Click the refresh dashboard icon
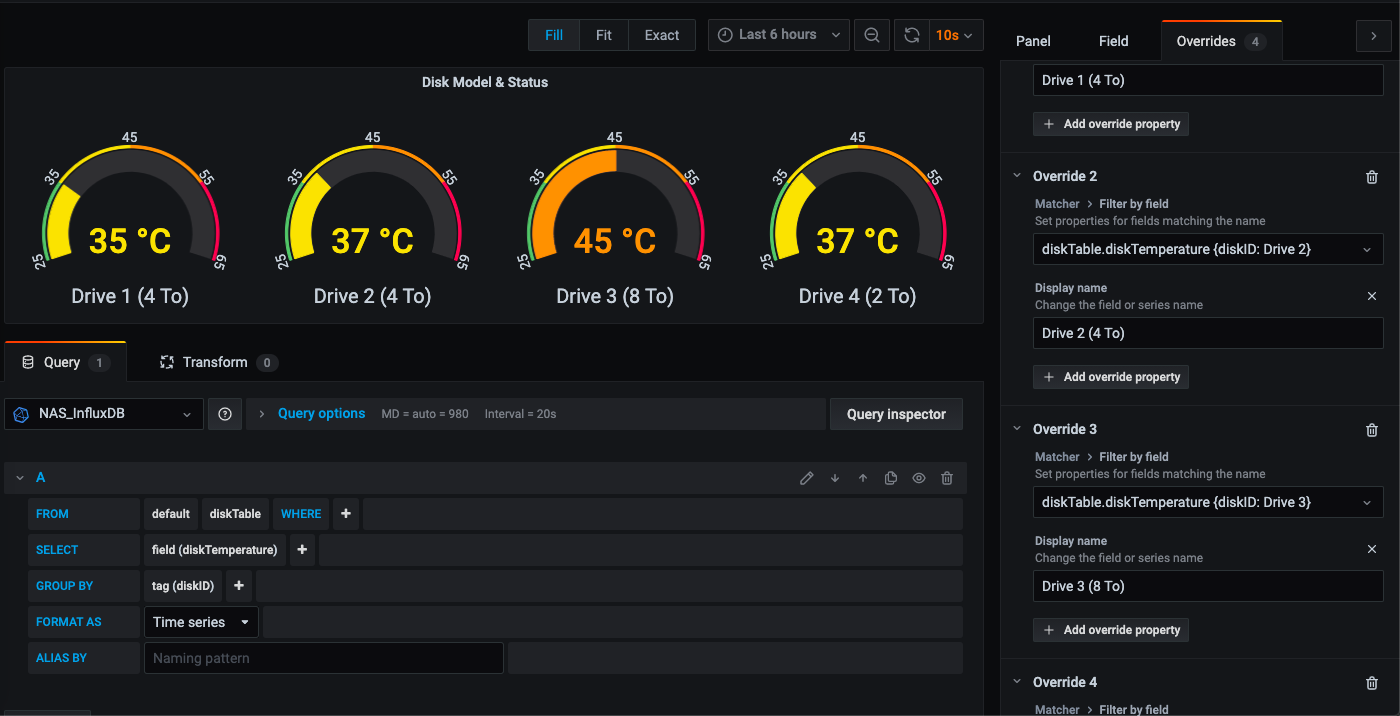The height and width of the screenshot is (716, 1400). click(x=911, y=35)
